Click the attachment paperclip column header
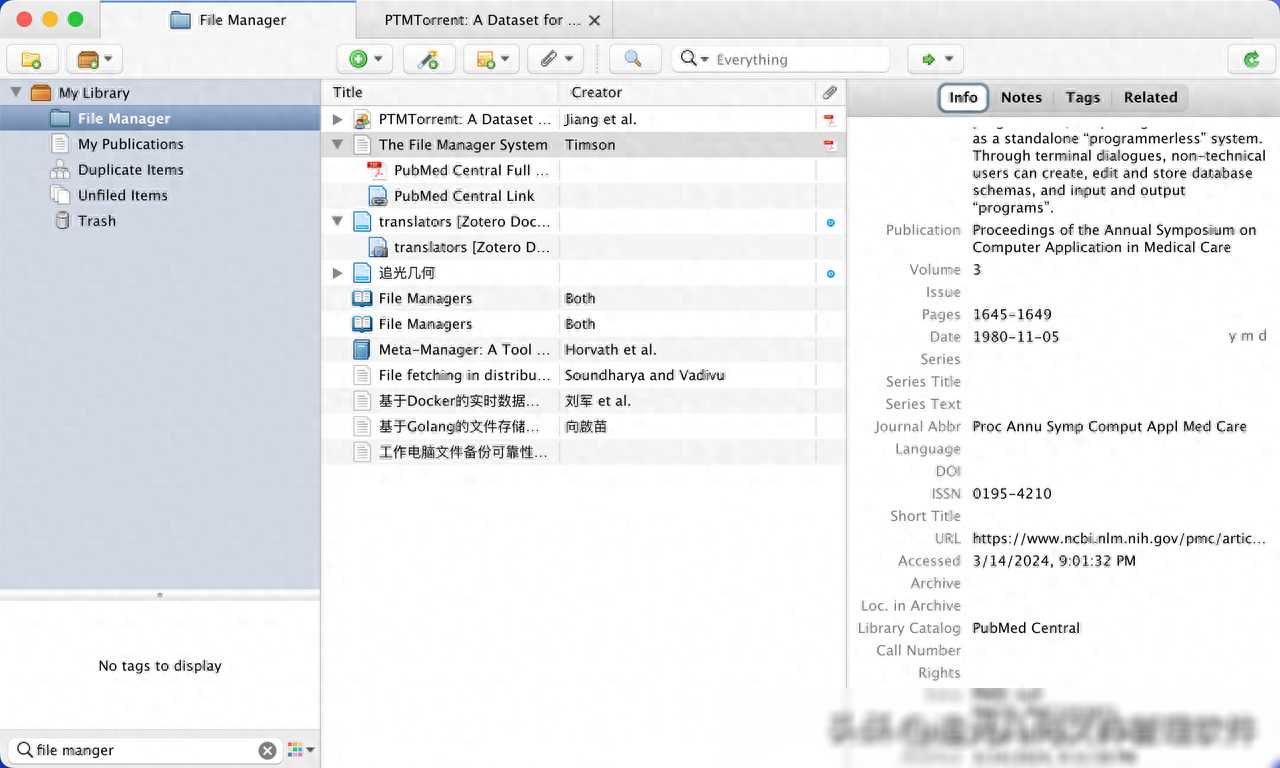 tap(830, 92)
